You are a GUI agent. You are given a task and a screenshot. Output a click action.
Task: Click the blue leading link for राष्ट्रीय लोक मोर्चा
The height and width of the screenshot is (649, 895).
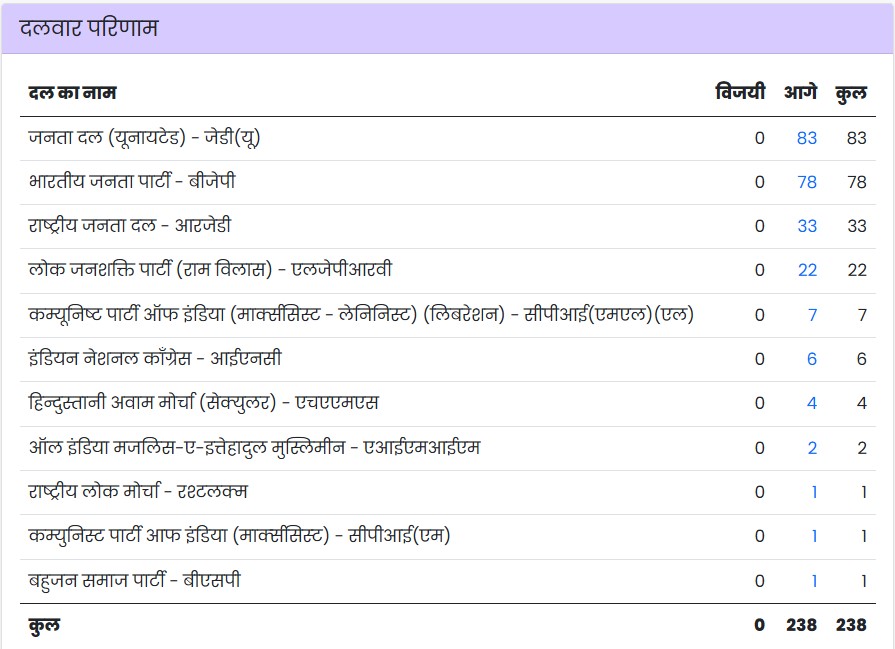click(x=814, y=492)
